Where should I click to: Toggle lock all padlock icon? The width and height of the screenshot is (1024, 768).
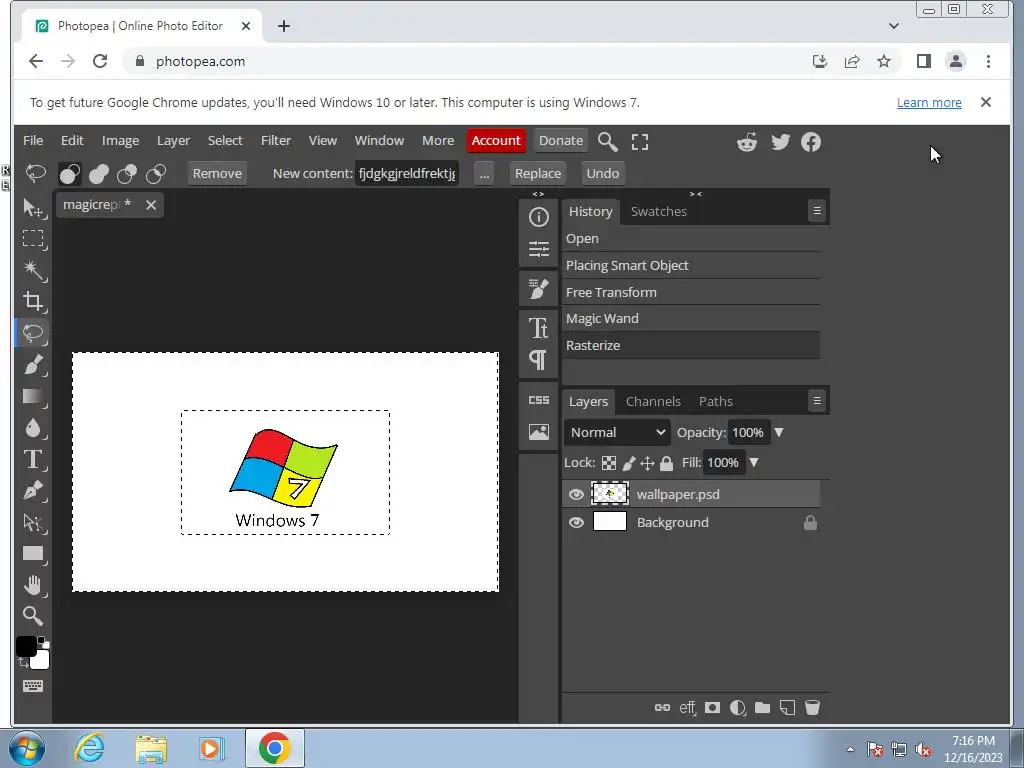click(x=666, y=463)
